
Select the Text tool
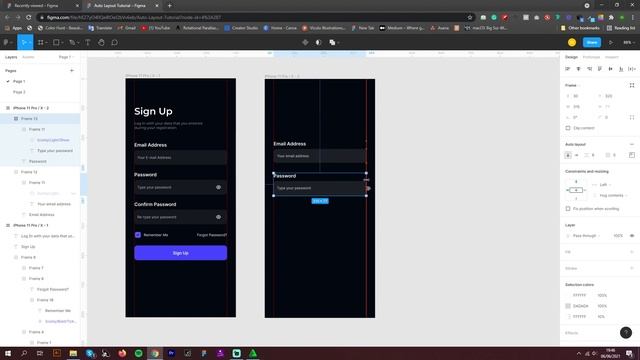point(87,42)
